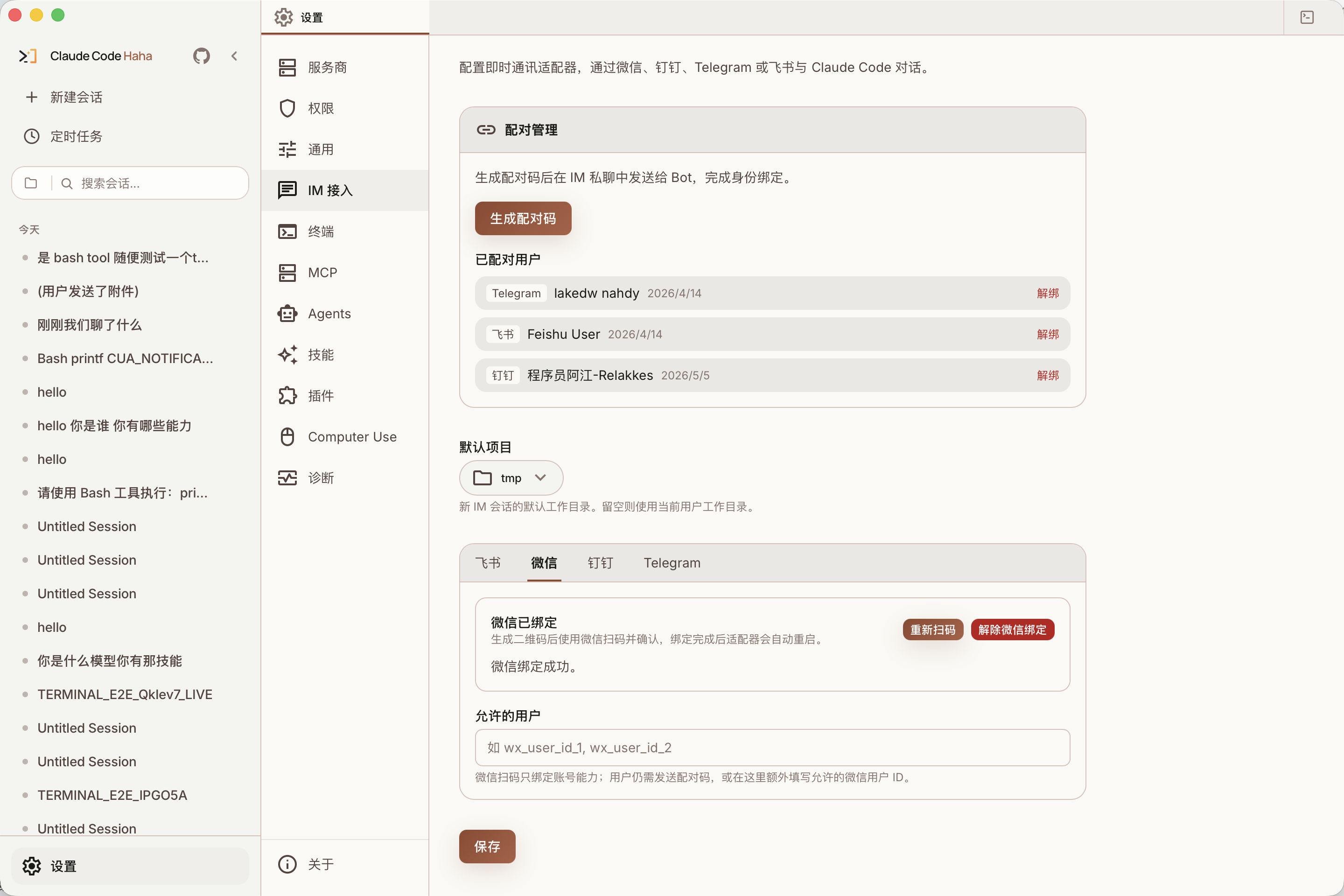Click the Computer Use mouse icon
Viewport: 1344px width, 896px height.
[287, 437]
